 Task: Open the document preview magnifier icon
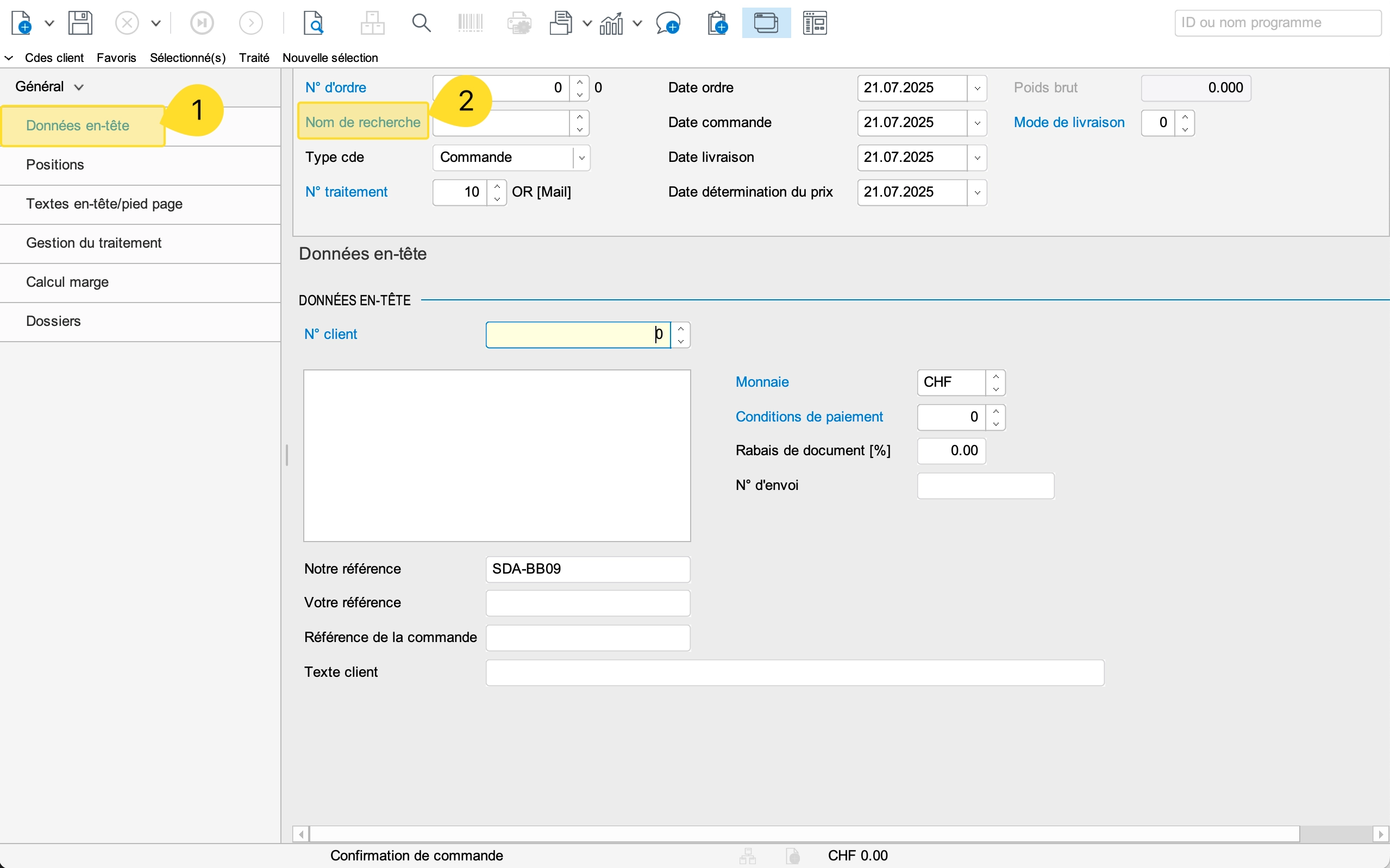click(314, 23)
